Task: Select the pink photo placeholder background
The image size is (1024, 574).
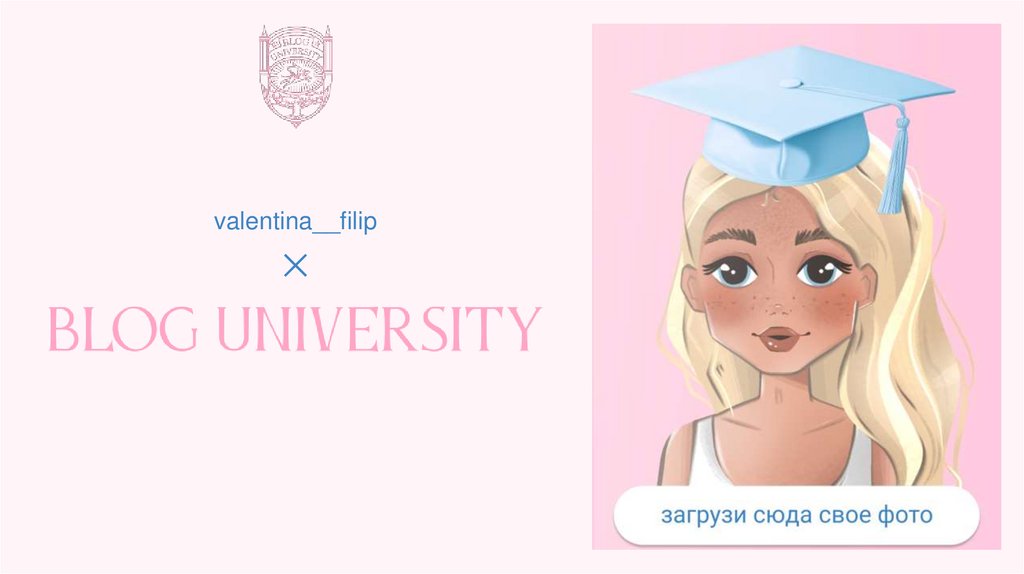Action: coord(796,287)
